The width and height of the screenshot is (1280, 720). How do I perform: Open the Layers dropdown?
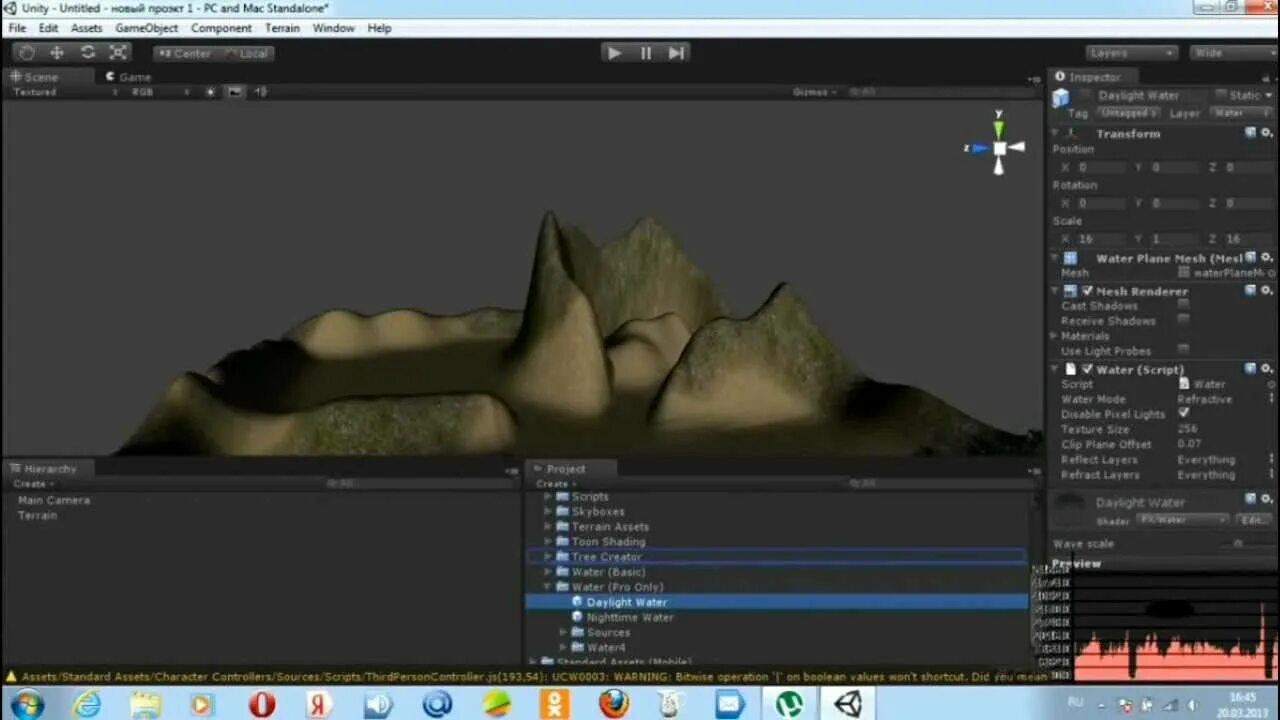(1132, 53)
